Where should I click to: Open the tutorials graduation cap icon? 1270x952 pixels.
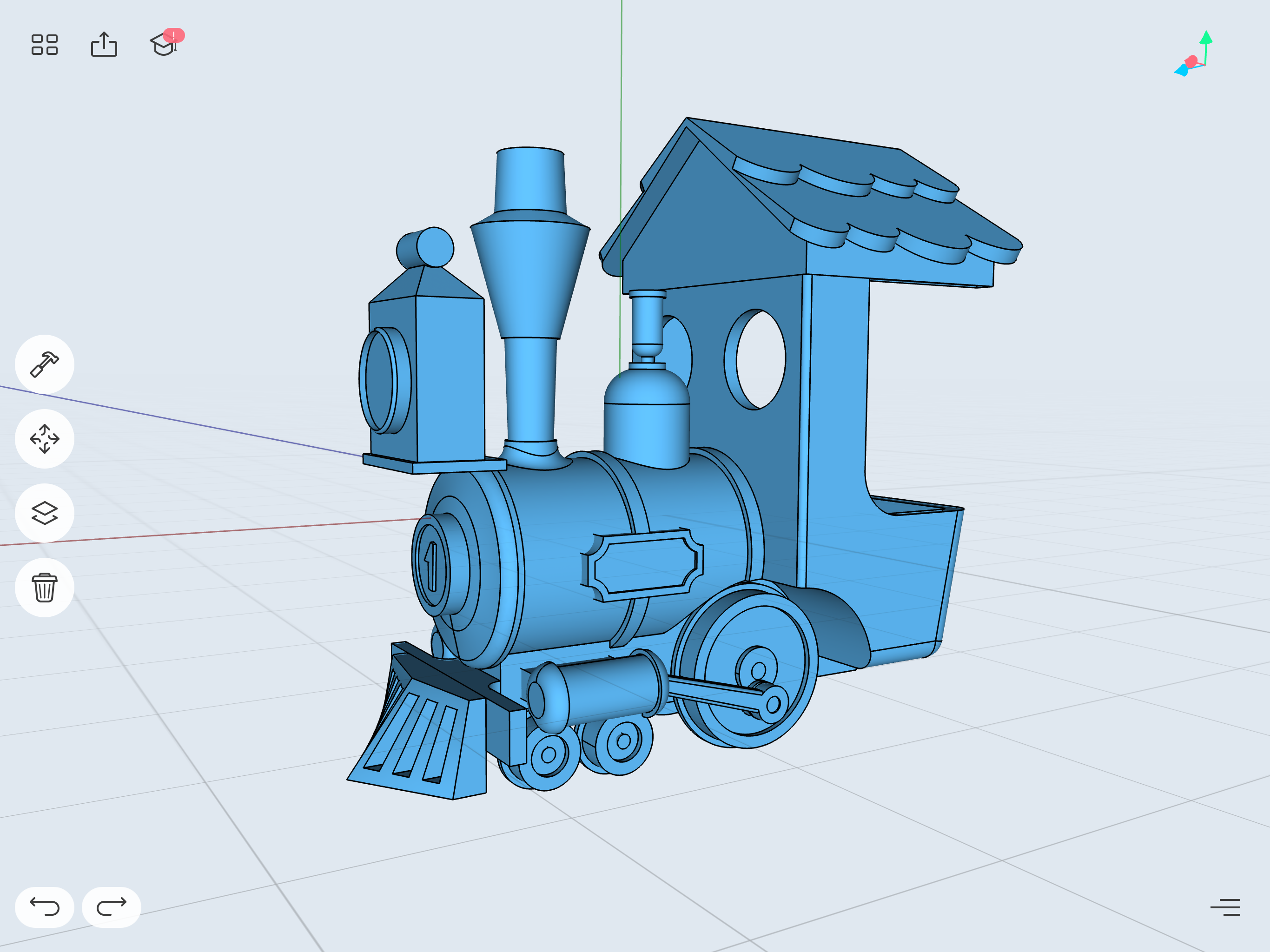[166, 42]
